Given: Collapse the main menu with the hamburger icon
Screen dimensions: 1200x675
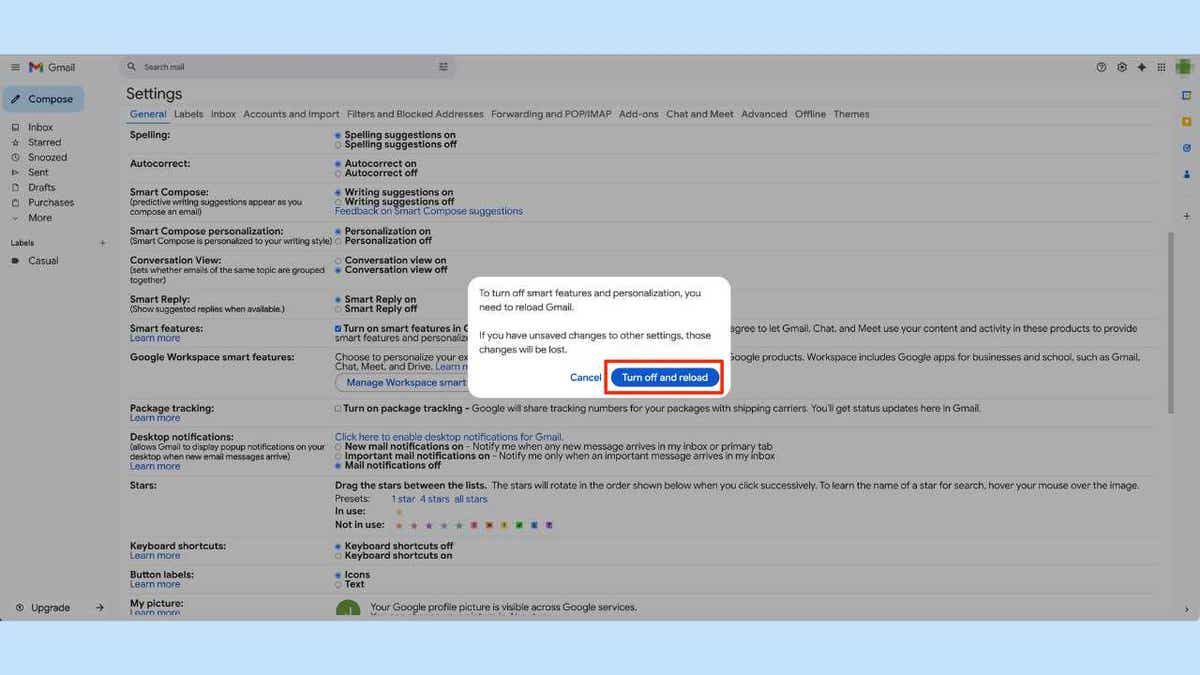Looking at the screenshot, I should (x=15, y=67).
